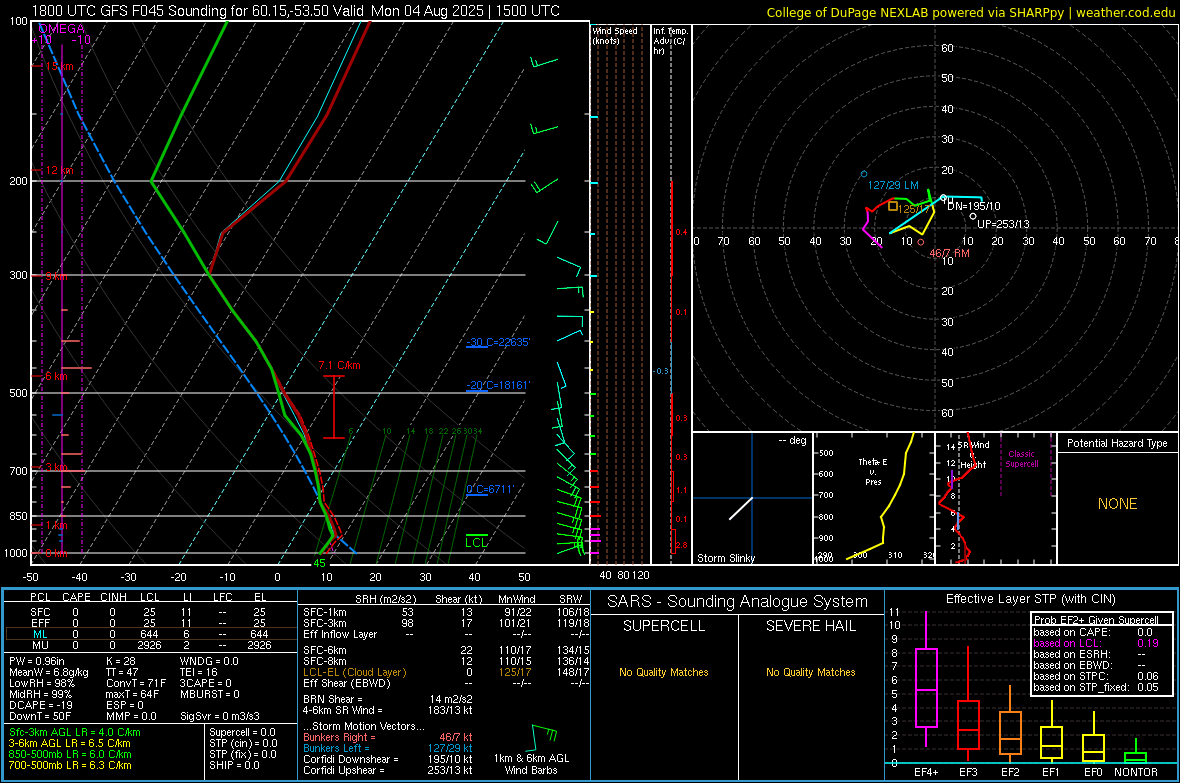Click the blue 'Bunkers Left =' label
This screenshot has height=783, width=1180.
pos(336,748)
